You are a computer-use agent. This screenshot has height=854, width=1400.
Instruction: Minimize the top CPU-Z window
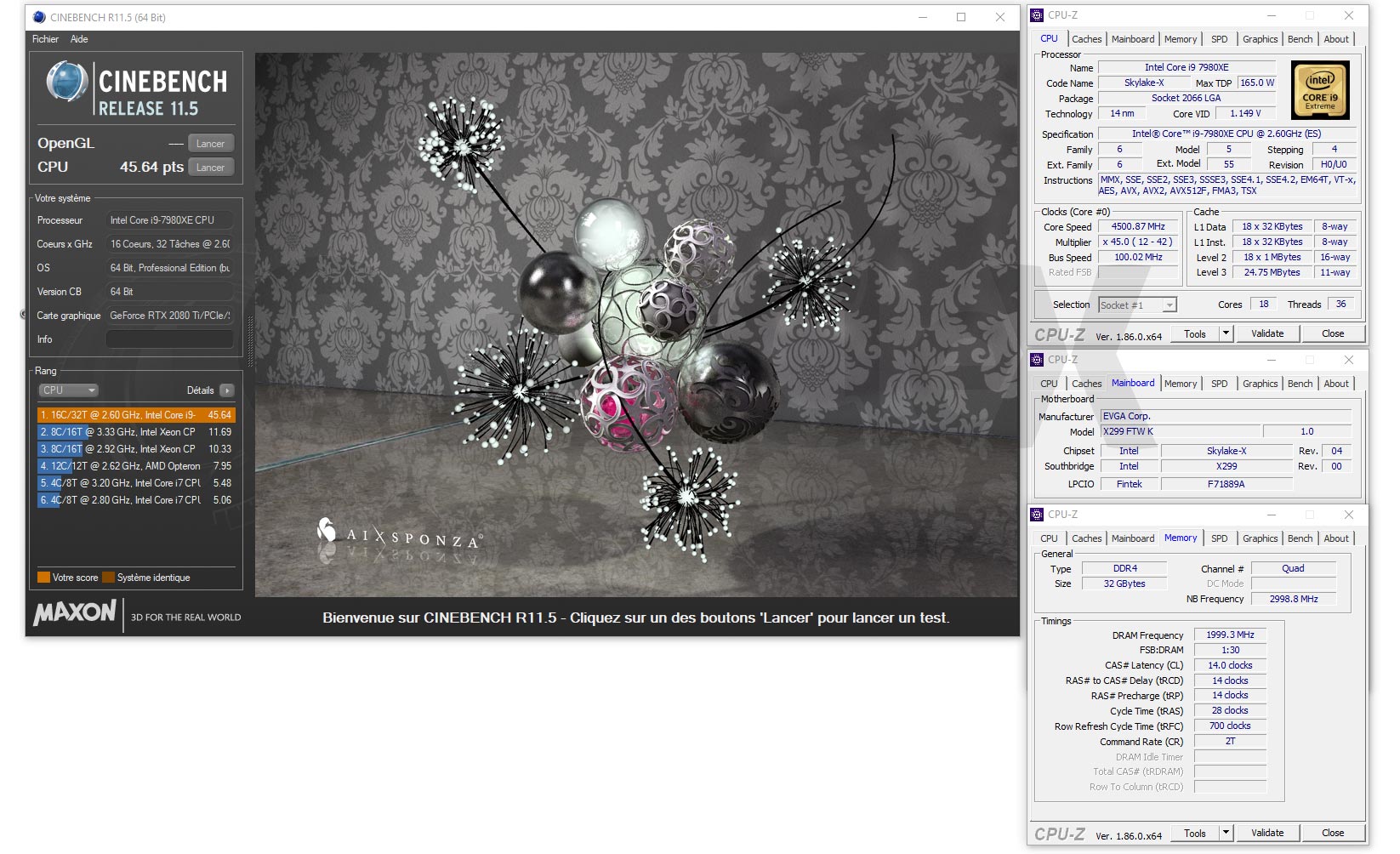1272,15
